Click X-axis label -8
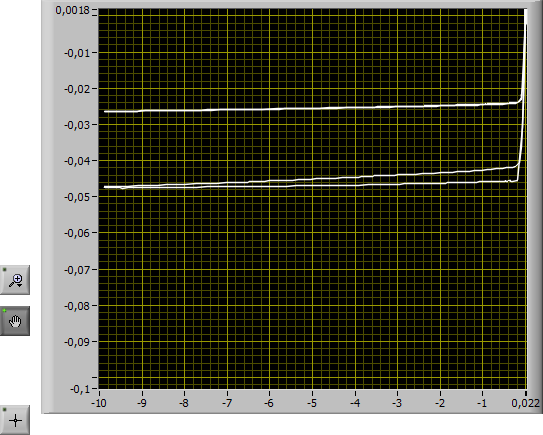 (184, 403)
